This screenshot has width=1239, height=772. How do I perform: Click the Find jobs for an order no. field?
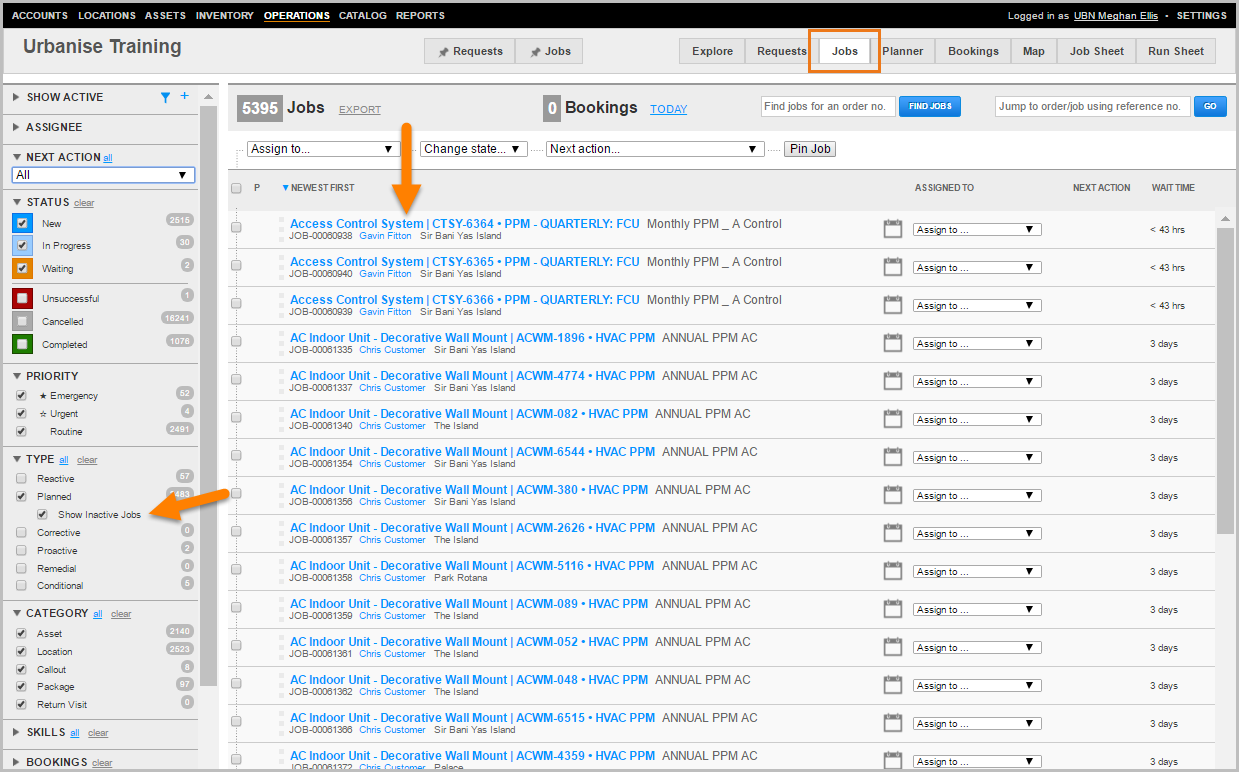click(x=825, y=106)
